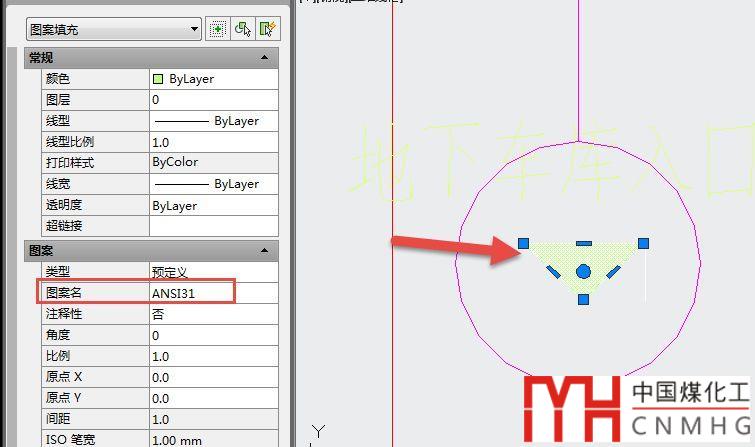Viewport: 755px width, 447px height.
Task: Click the 透明度 ByLayer value
Action: (x=212, y=205)
